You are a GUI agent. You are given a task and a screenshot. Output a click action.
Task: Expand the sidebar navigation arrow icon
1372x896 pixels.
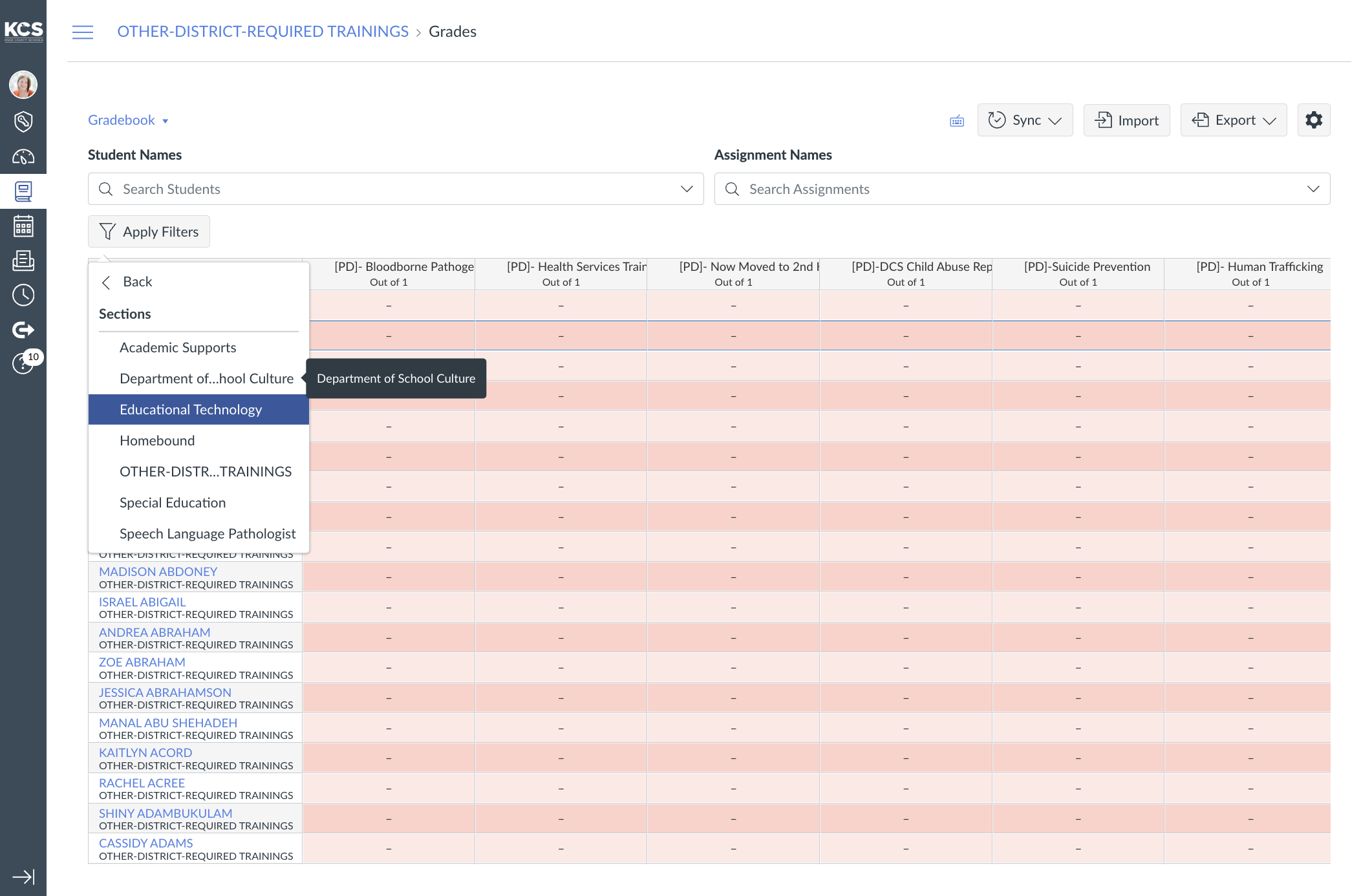(23, 877)
